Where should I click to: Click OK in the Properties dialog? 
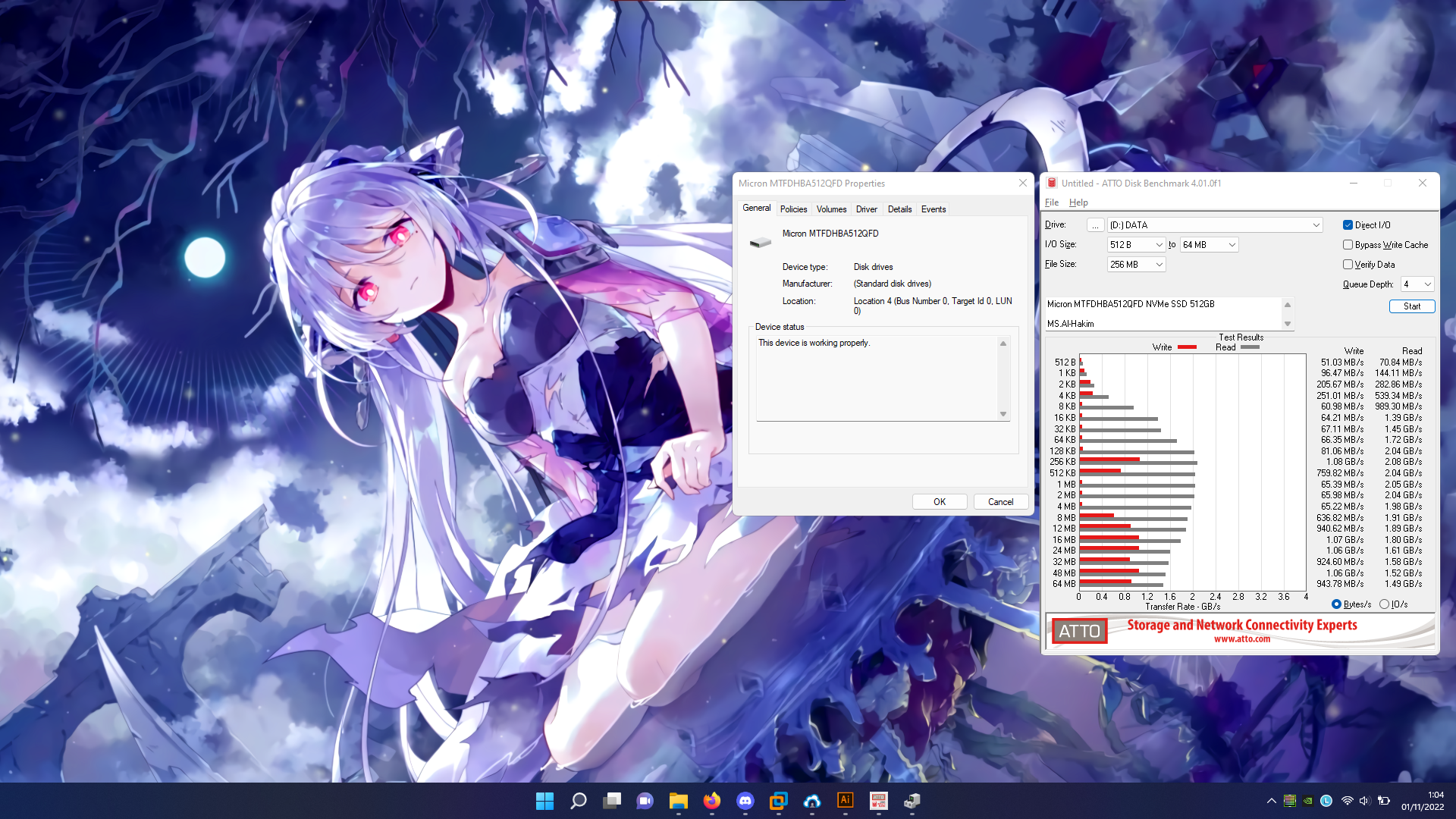coord(940,502)
